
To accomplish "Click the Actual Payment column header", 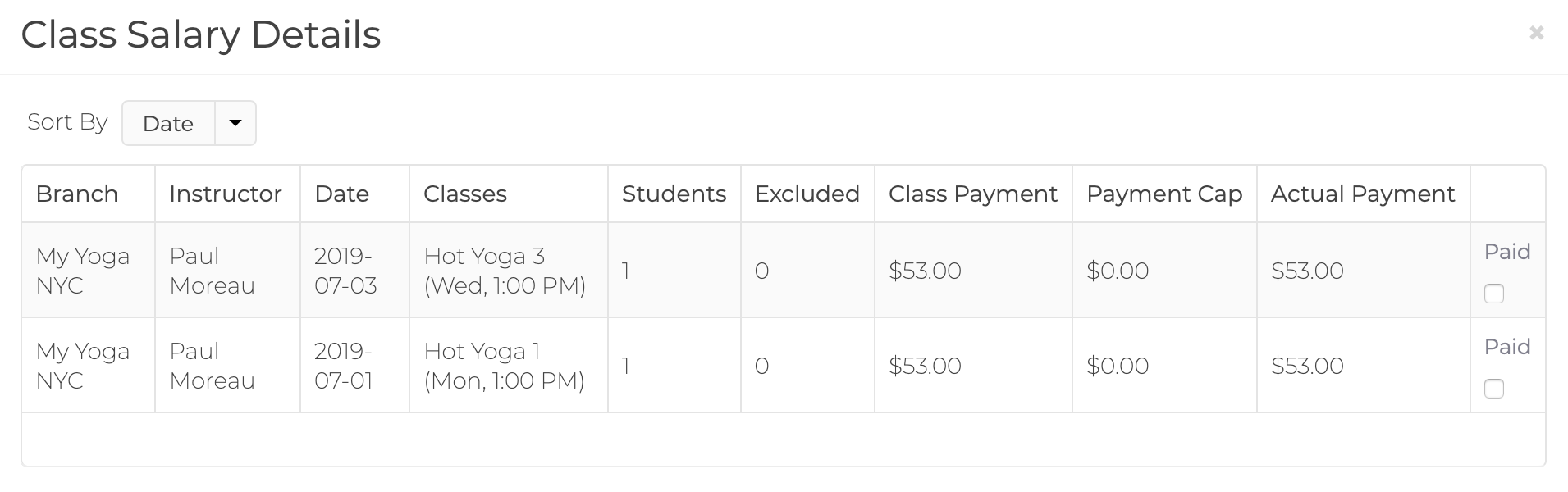I will click(1363, 194).
